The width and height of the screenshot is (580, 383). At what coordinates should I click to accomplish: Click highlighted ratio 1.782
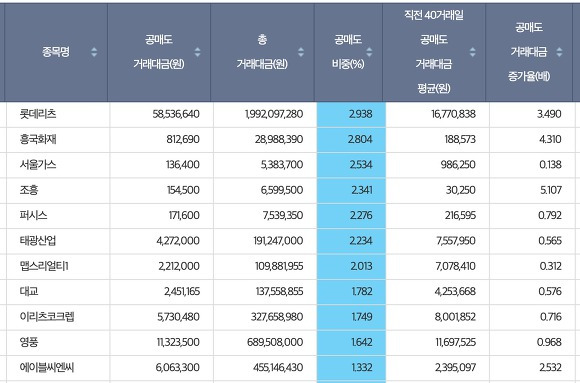point(362,292)
